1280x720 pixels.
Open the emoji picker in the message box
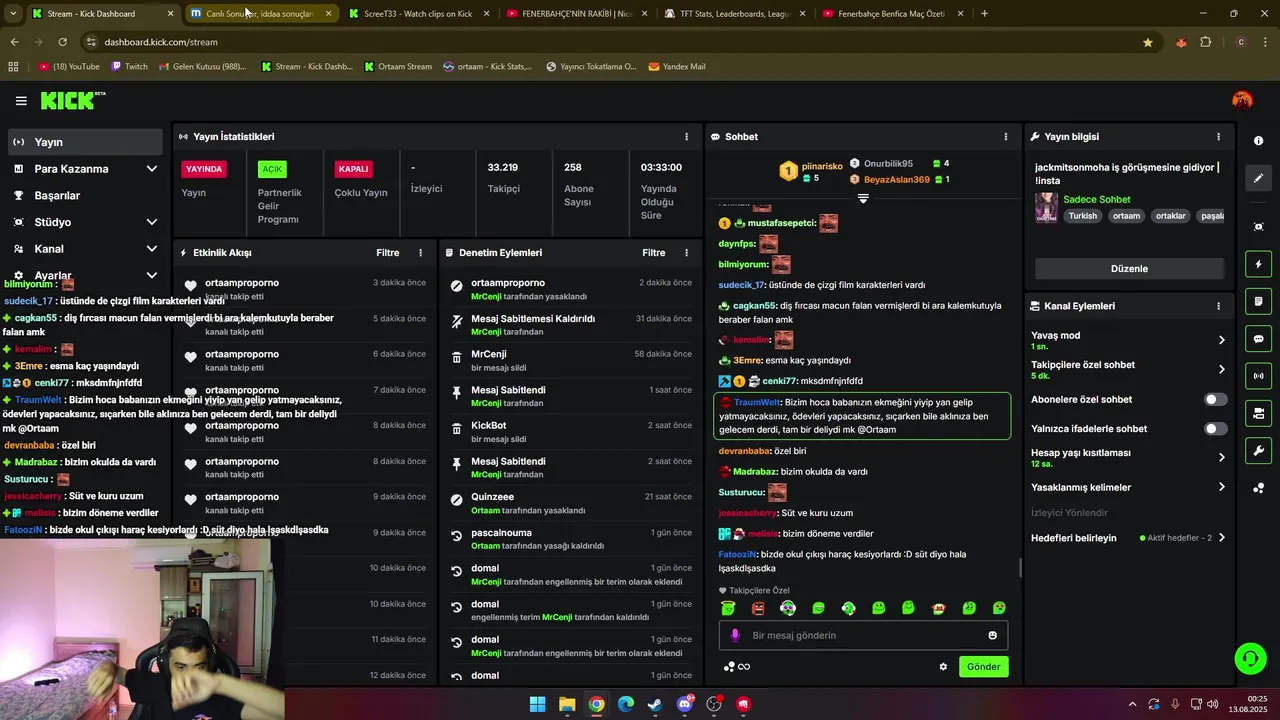tap(992, 635)
